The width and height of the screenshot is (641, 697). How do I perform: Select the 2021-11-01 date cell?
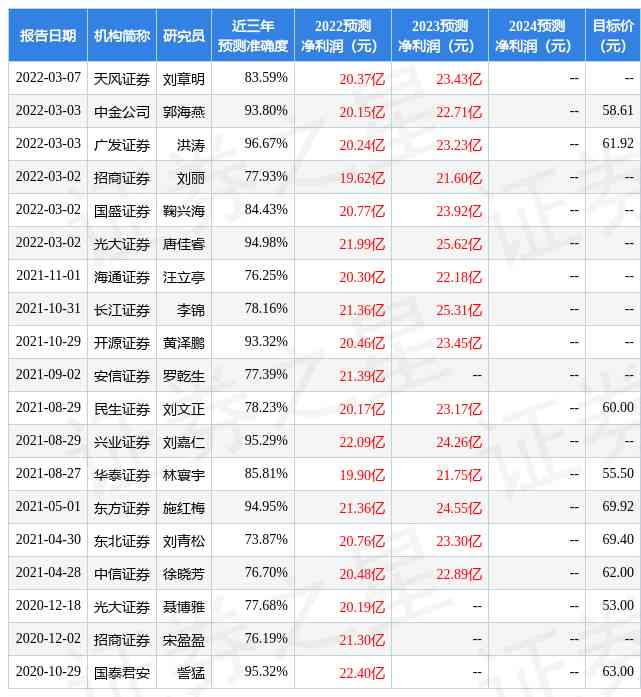[48, 276]
